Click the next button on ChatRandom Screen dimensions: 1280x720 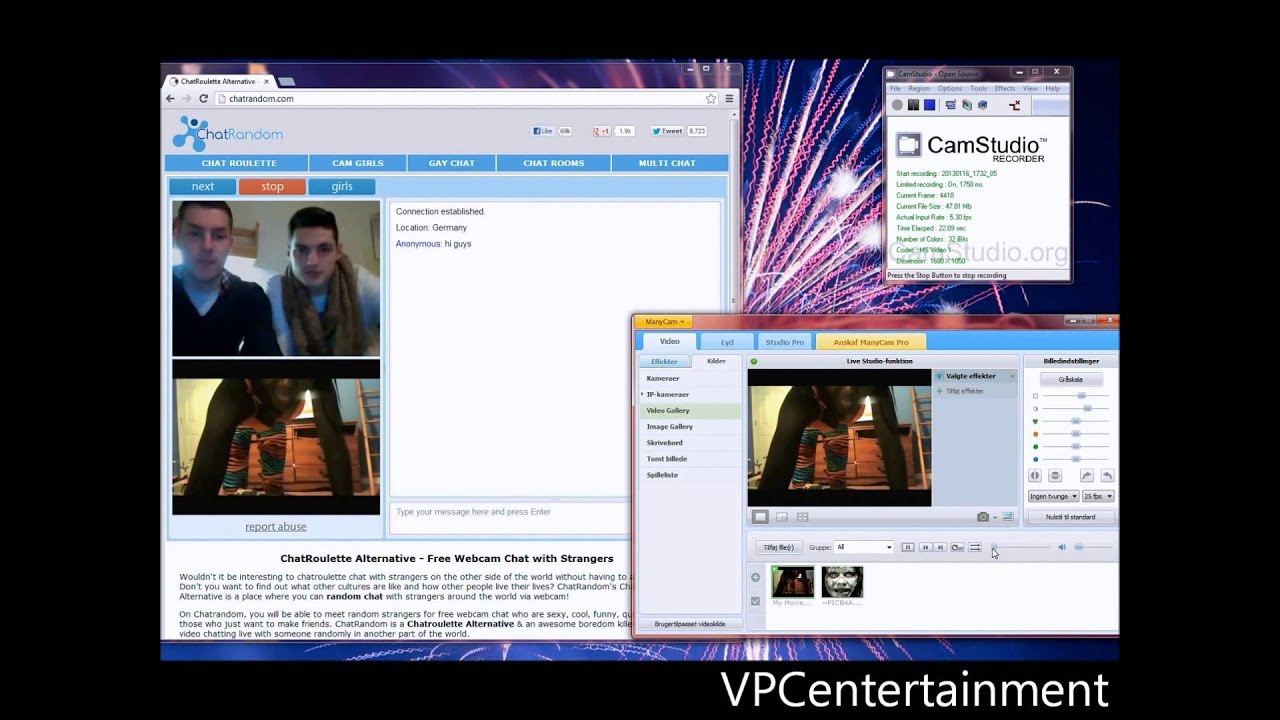click(203, 186)
